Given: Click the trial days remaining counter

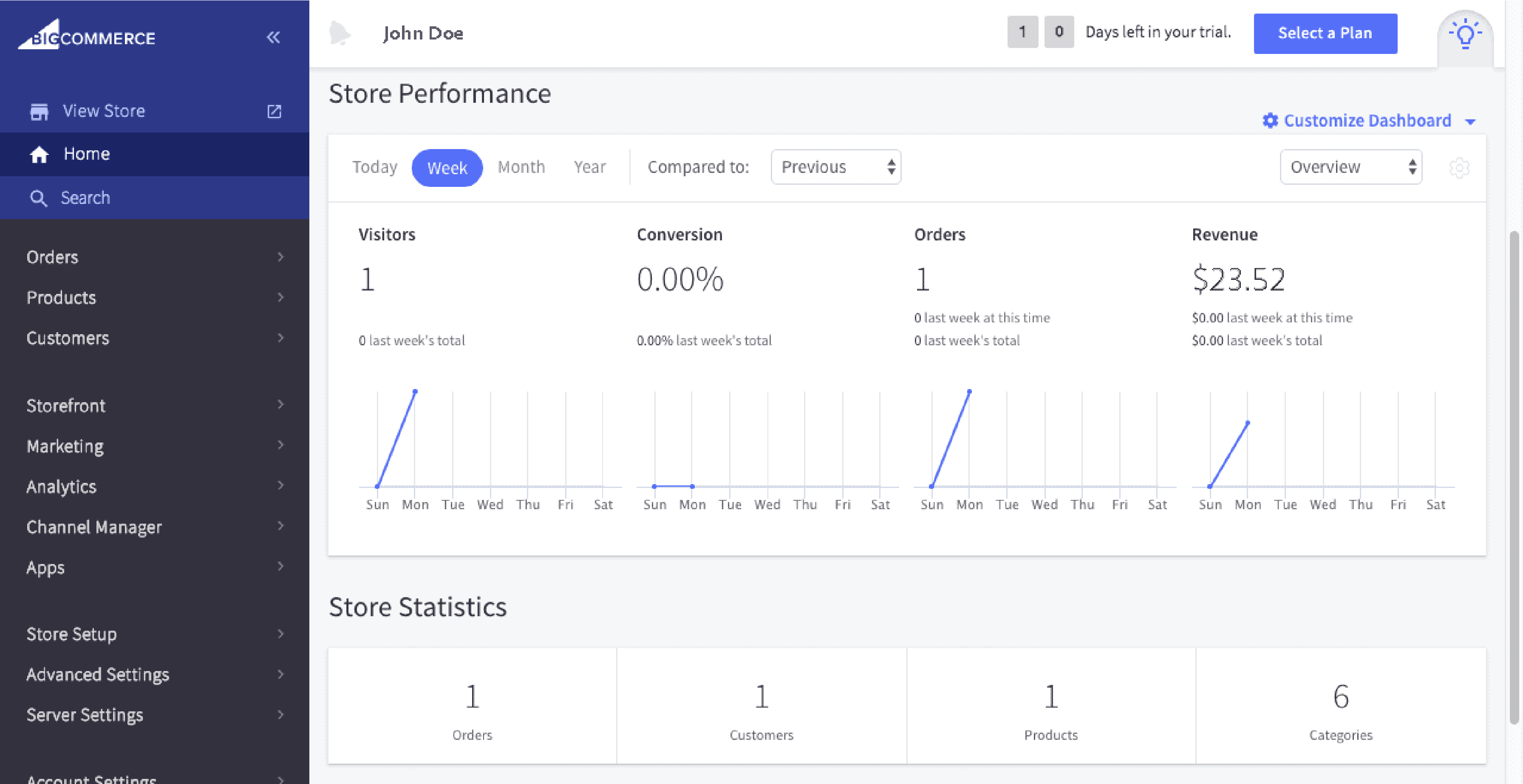Looking at the screenshot, I should (x=1039, y=32).
